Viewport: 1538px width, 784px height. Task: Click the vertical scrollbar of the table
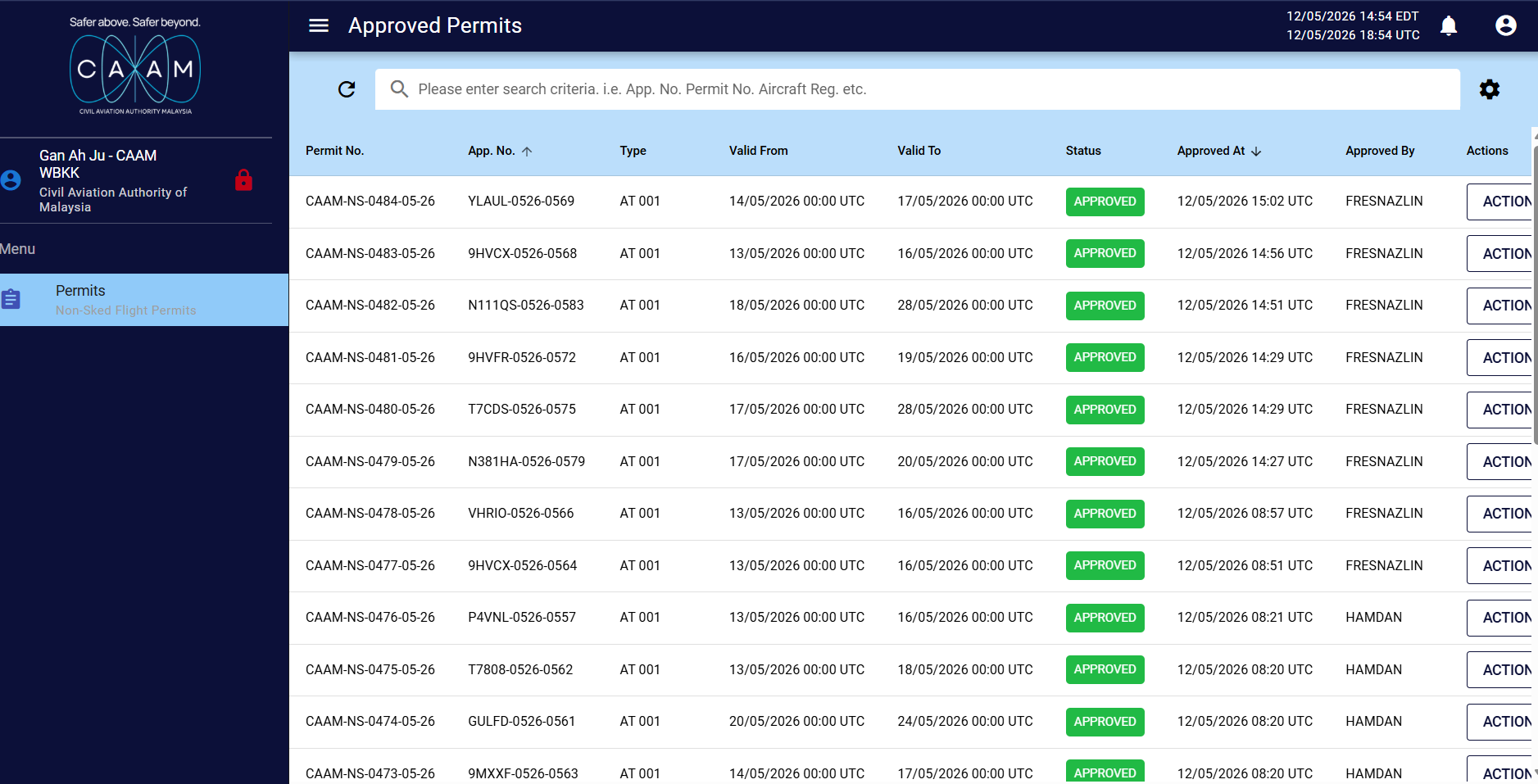pyautogui.click(x=1535, y=295)
